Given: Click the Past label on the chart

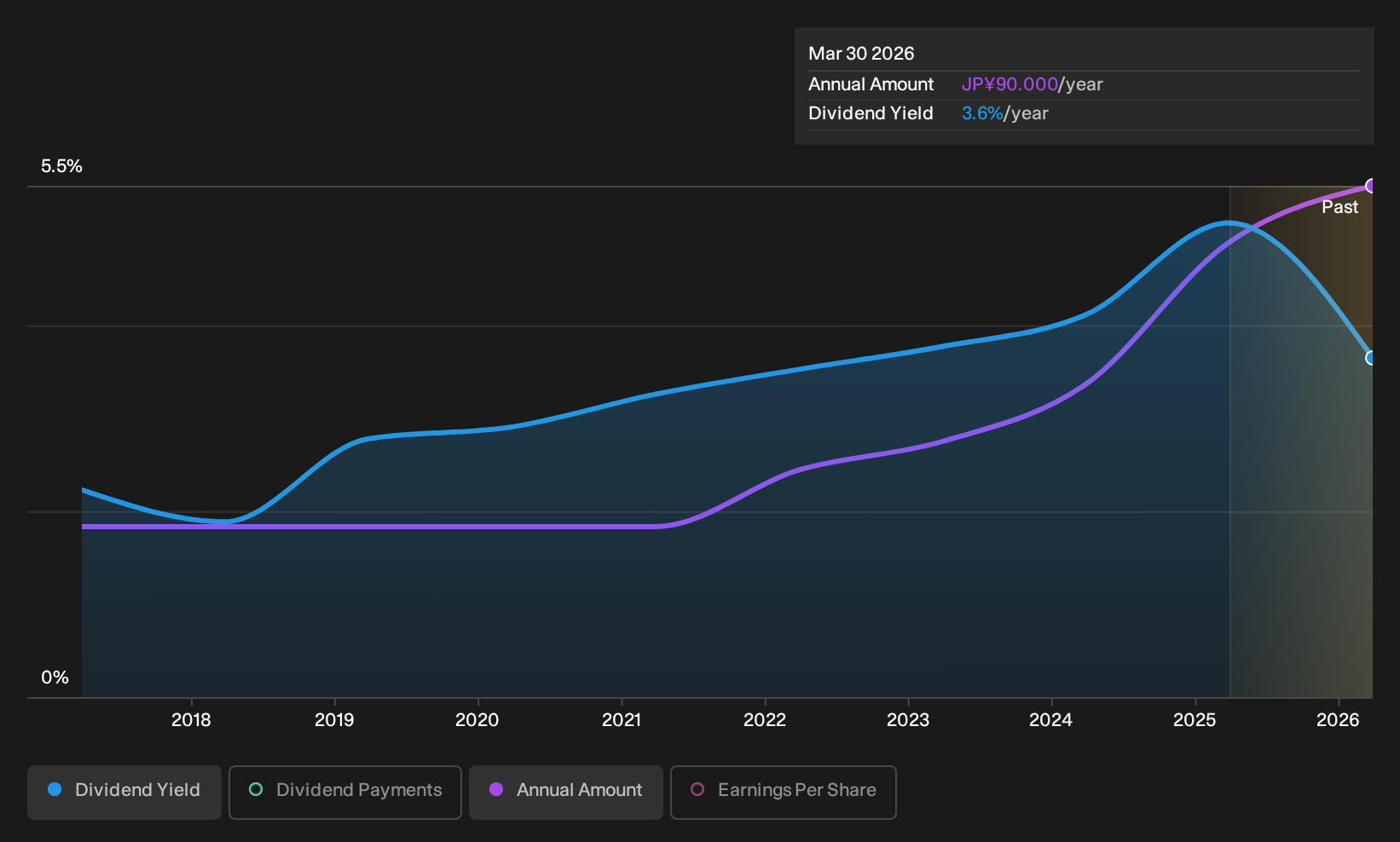Looking at the screenshot, I should click(x=1340, y=207).
